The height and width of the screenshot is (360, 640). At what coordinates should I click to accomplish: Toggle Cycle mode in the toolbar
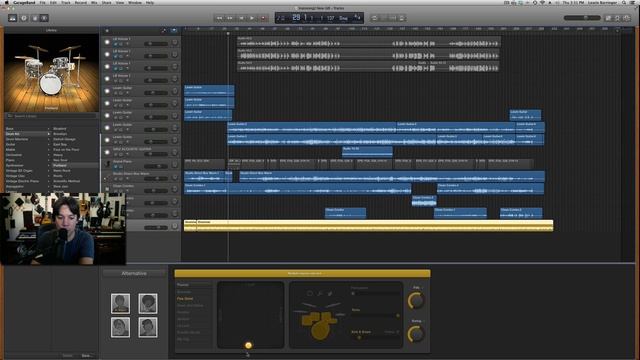point(374,18)
